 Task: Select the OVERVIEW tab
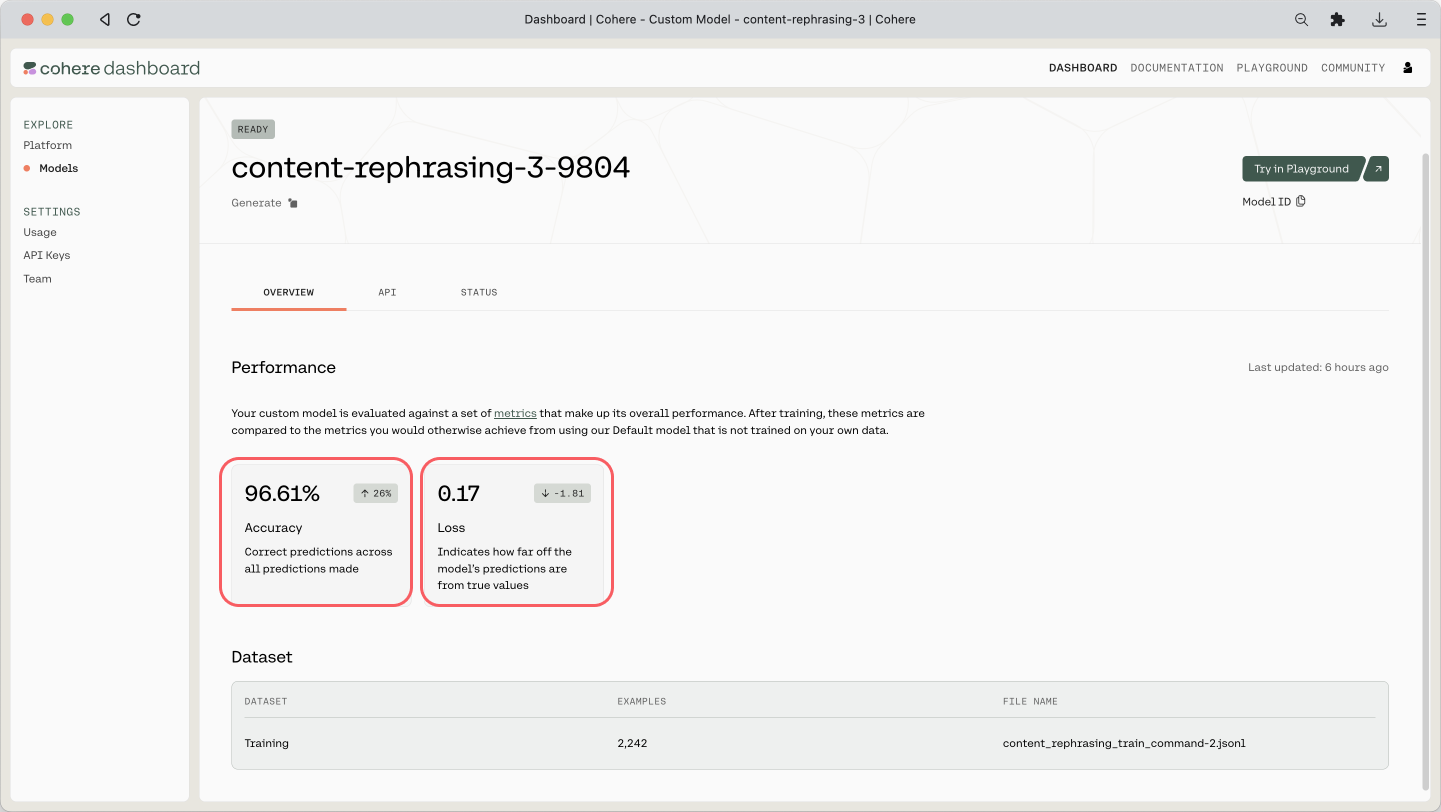pyautogui.click(x=288, y=292)
